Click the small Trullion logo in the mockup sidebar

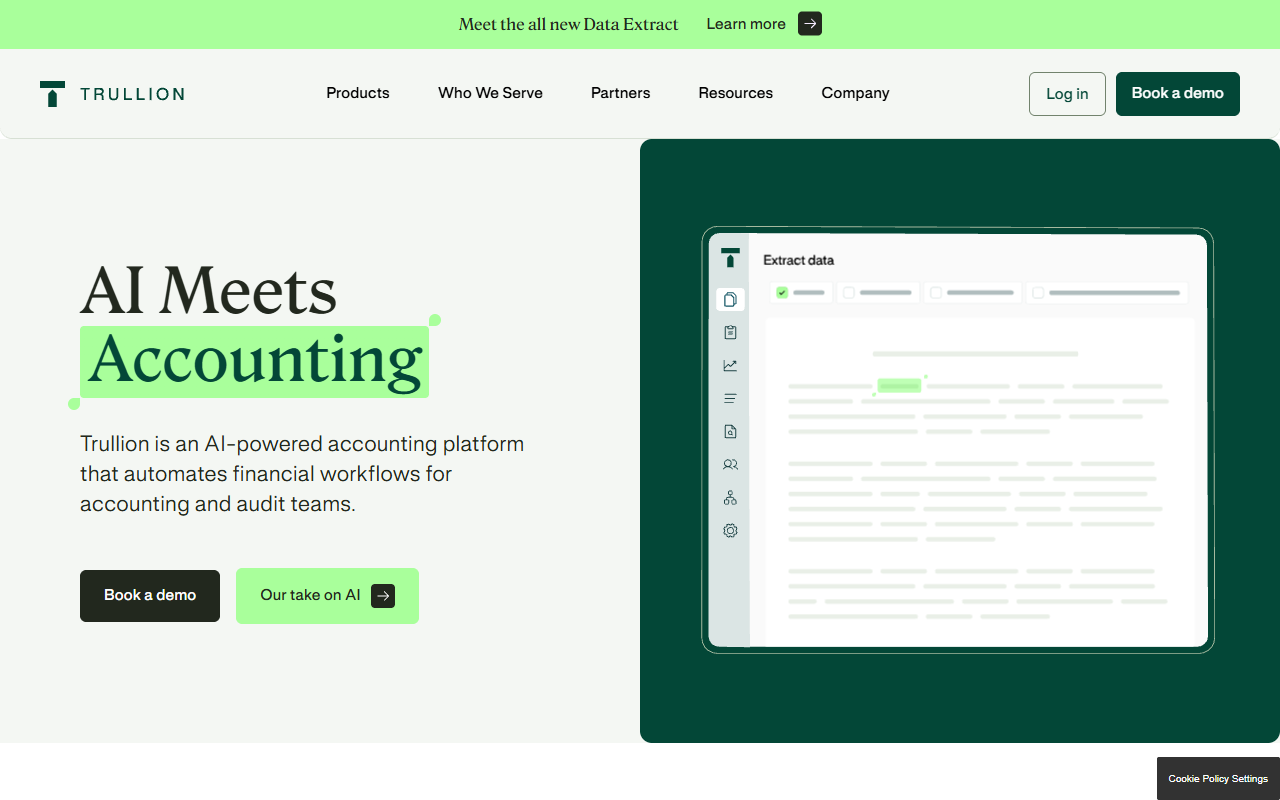[730, 258]
